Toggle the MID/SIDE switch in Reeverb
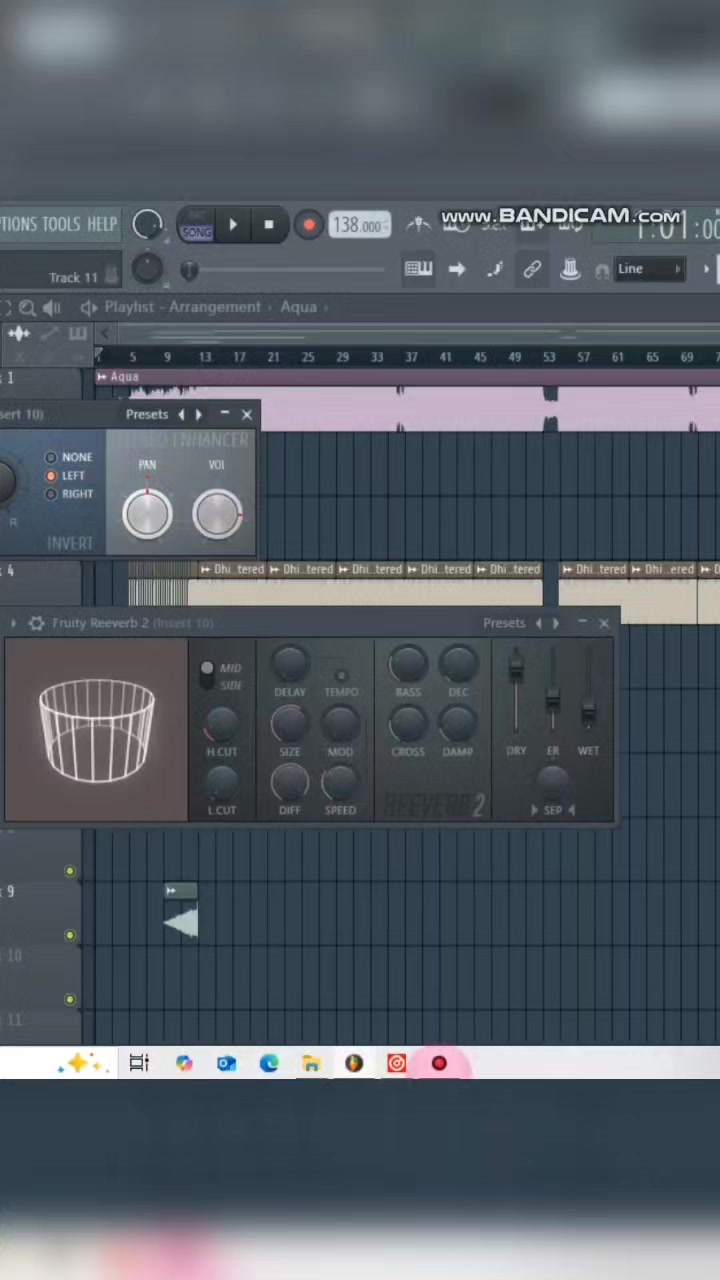Image resolution: width=720 pixels, height=1280 pixels. [207, 675]
